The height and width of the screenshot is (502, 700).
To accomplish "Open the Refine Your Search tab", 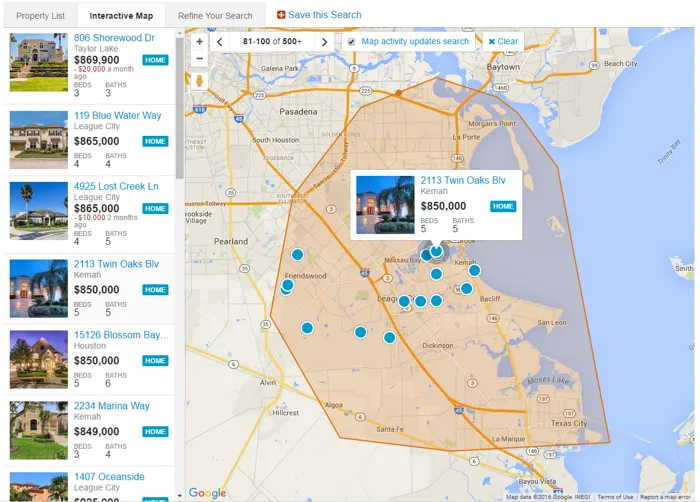I will tap(215, 16).
